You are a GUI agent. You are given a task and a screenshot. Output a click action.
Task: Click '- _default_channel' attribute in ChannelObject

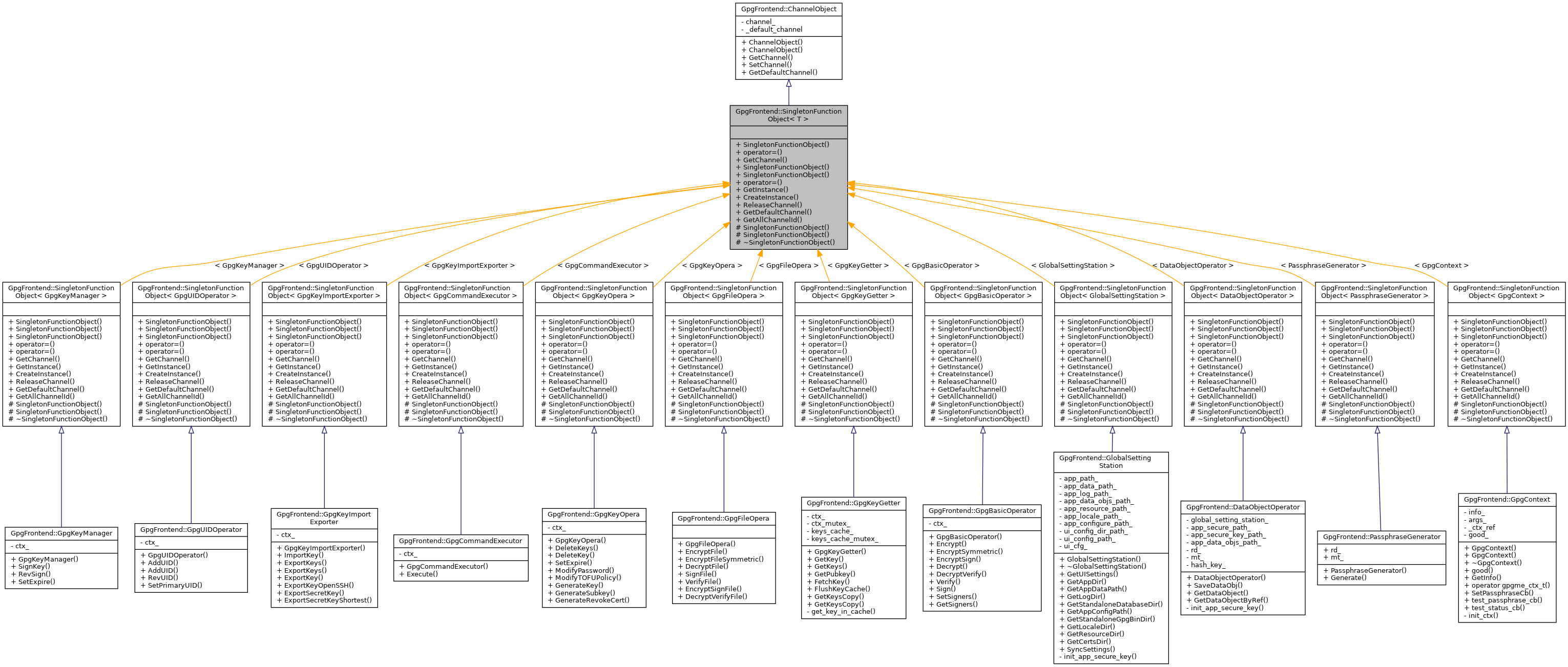pyautogui.click(x=771, y=29)
